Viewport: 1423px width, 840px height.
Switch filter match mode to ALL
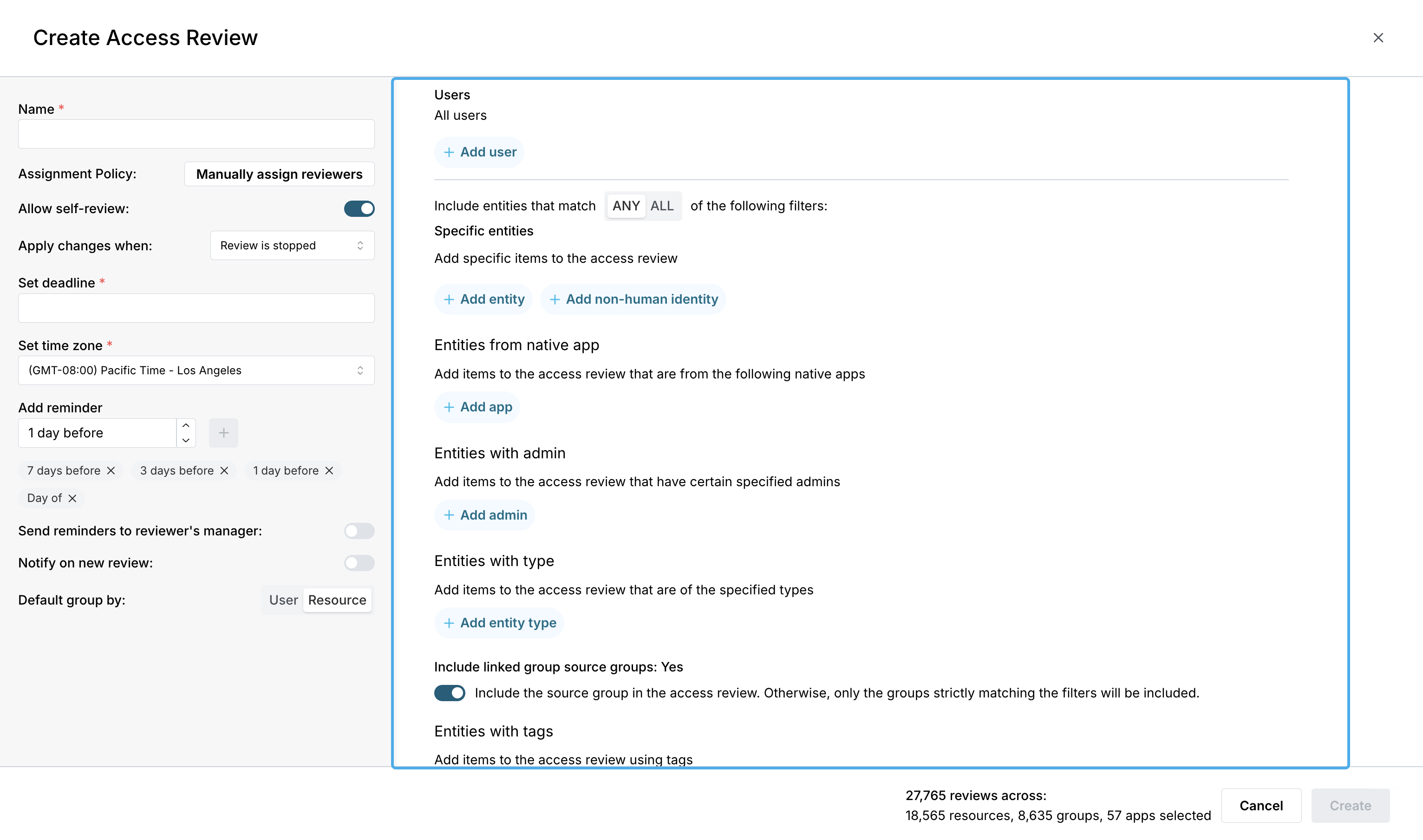click(662, 206)
